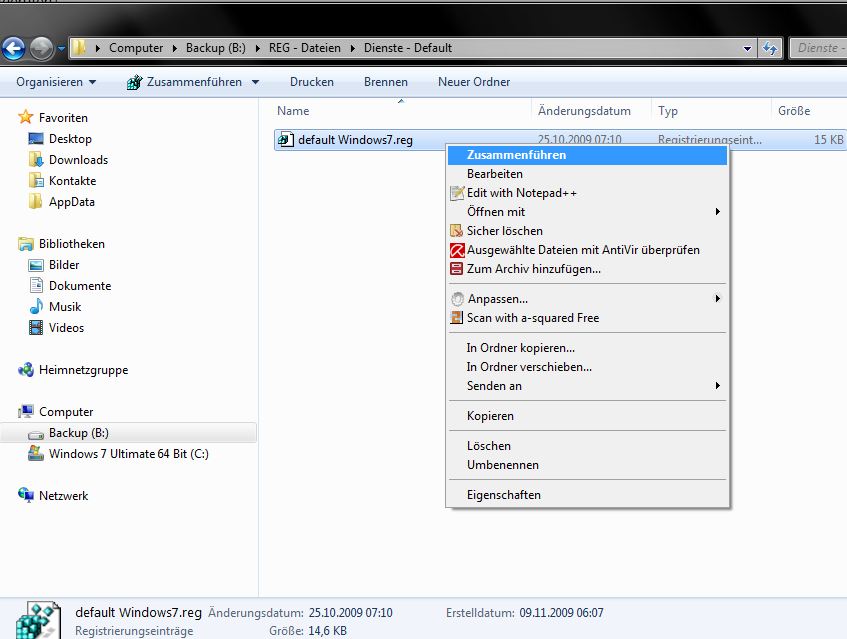The image size is (847, 639).
Task: Click the refresh button beside address bar
Action: [770, 49]
